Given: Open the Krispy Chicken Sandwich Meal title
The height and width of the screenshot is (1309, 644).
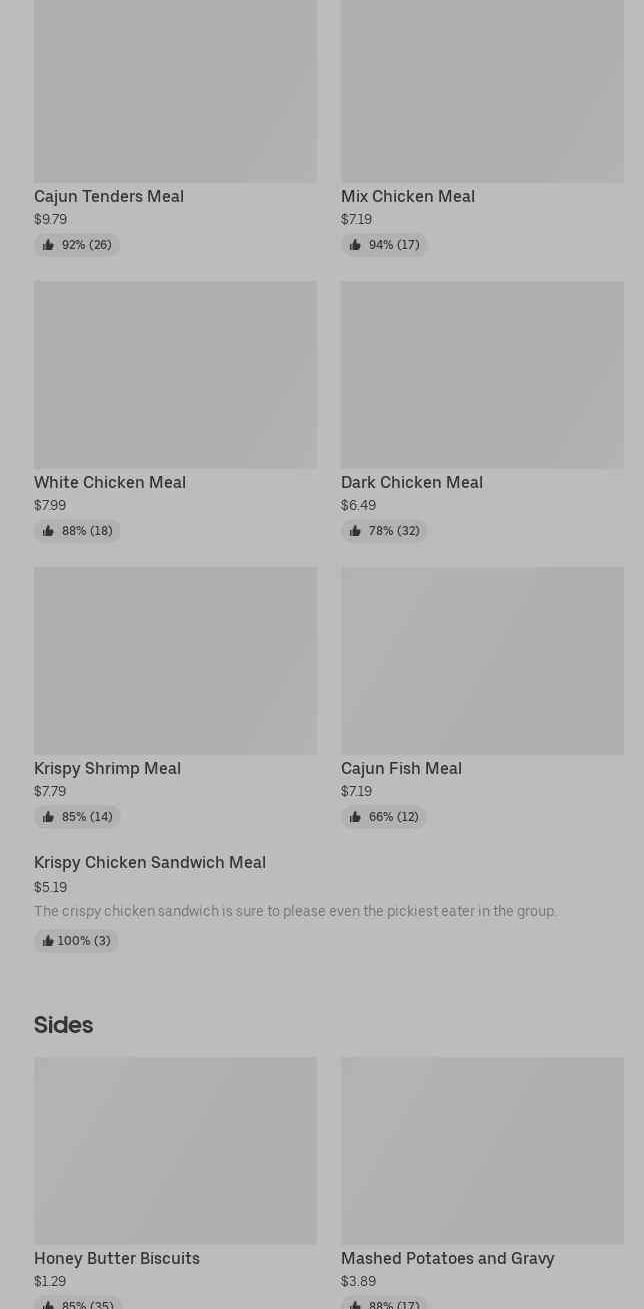Looking at the screenshot, I should click(150, 862).
